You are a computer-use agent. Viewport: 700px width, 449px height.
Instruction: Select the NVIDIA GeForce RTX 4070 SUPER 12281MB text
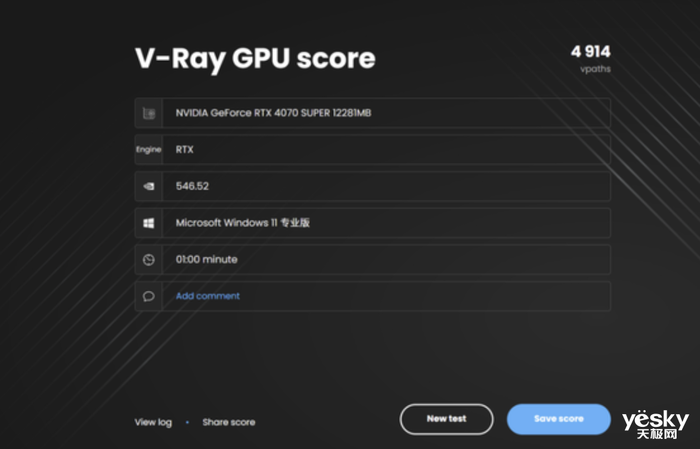[x=273, y=113]
